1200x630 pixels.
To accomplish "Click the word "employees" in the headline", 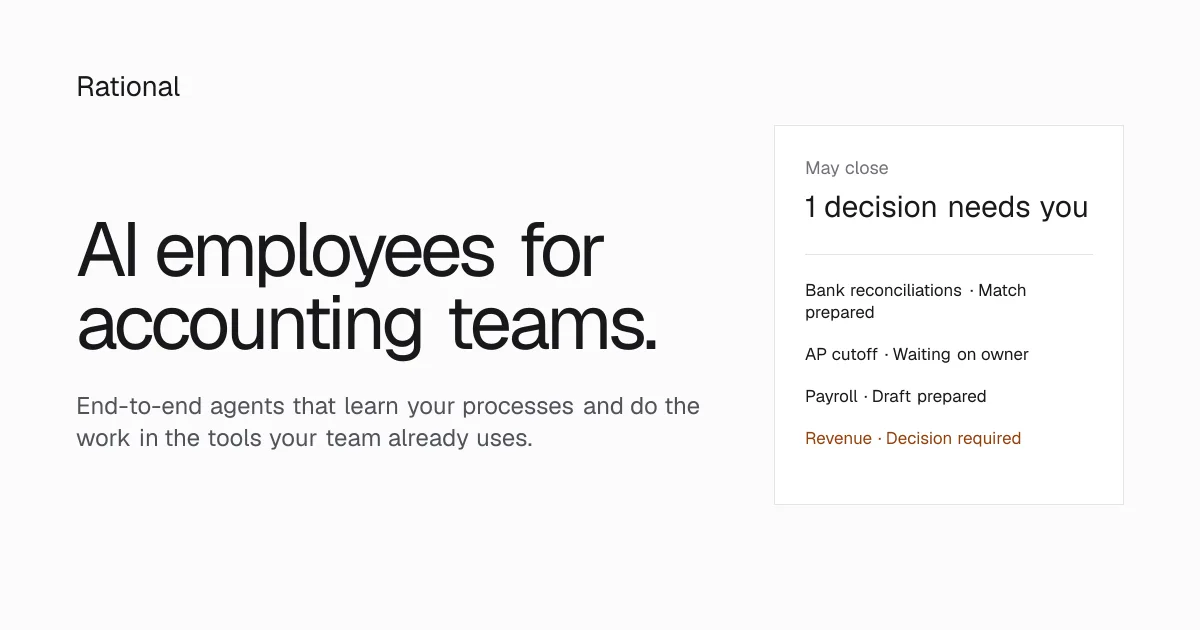I will pyautogui.click(x=325, y=255).
